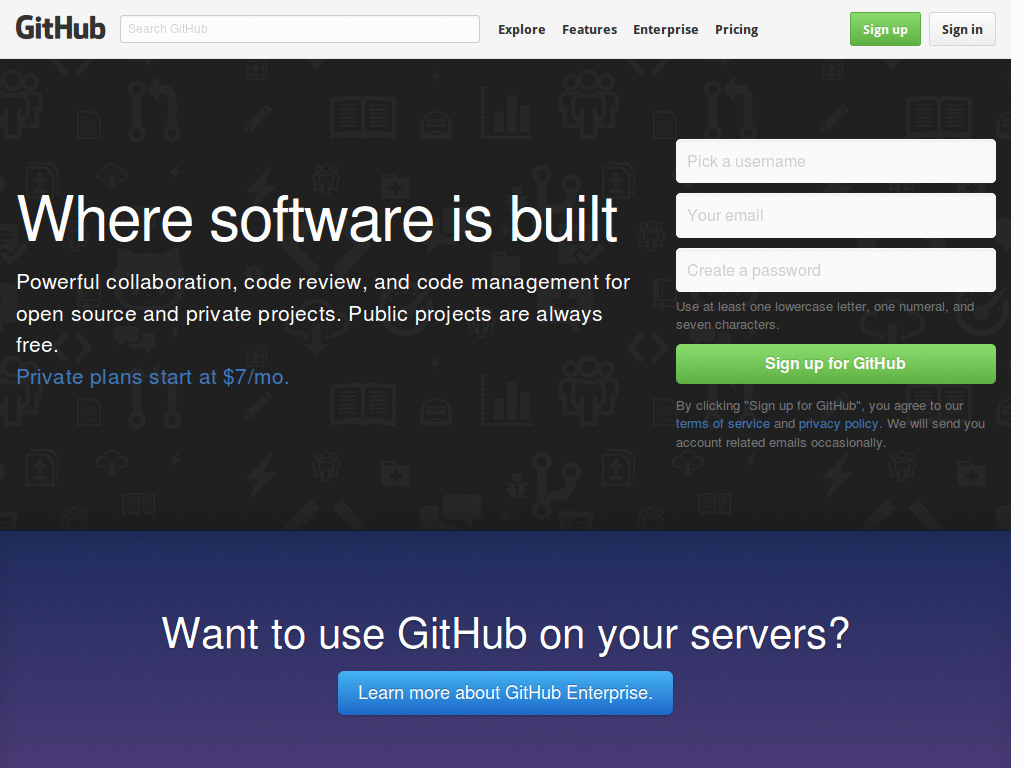The image size is (1024, 768).
Task: Click the lightning bolt icon near the right edge
Action: (835, 477)
